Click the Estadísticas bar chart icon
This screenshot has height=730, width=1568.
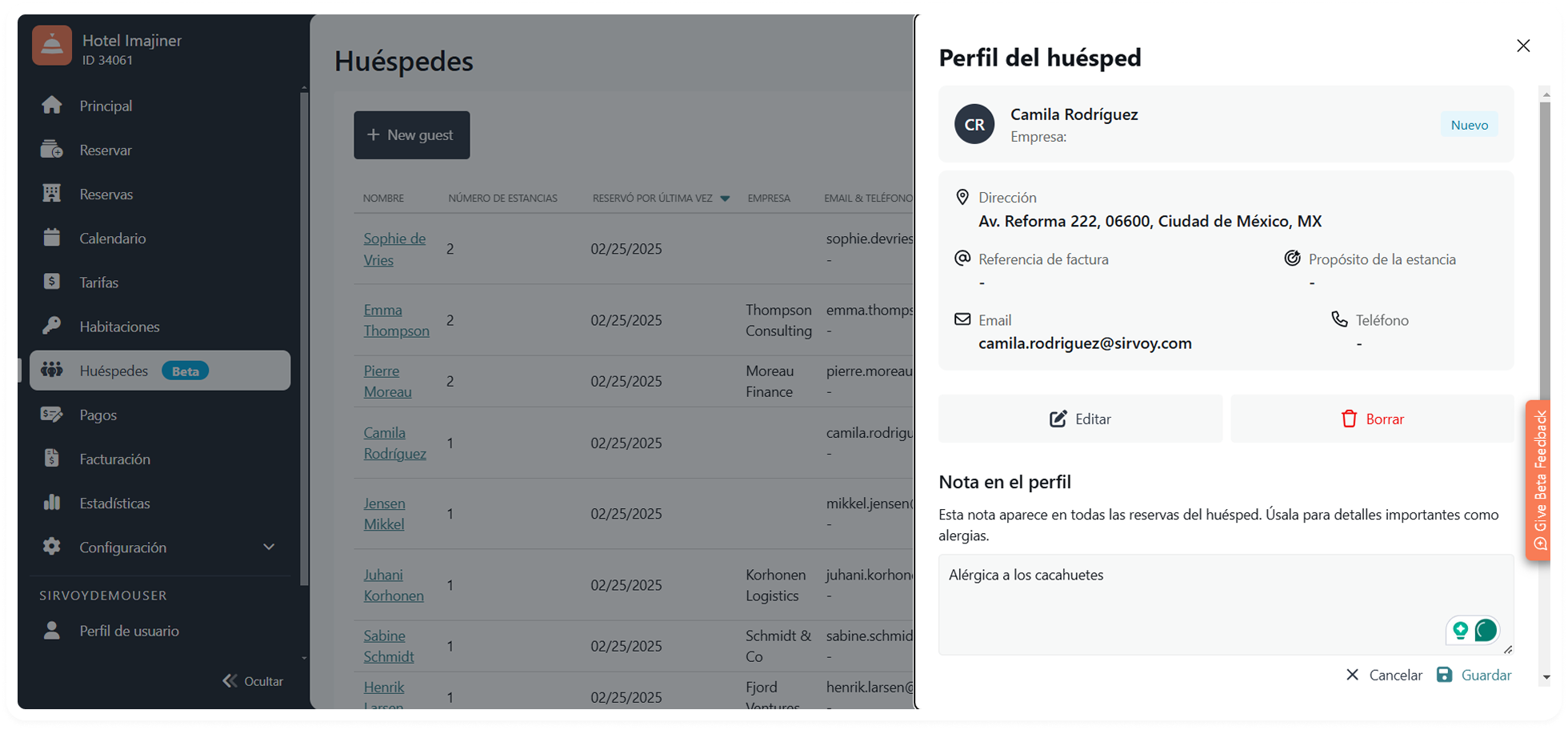tap(52, 503)
